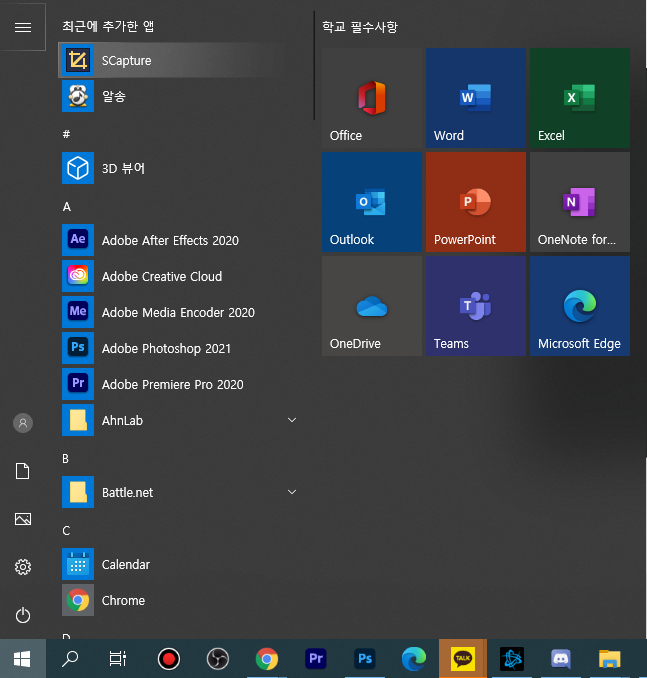Open the Calendar app
647x678 pixels.
tap(179, 564)
